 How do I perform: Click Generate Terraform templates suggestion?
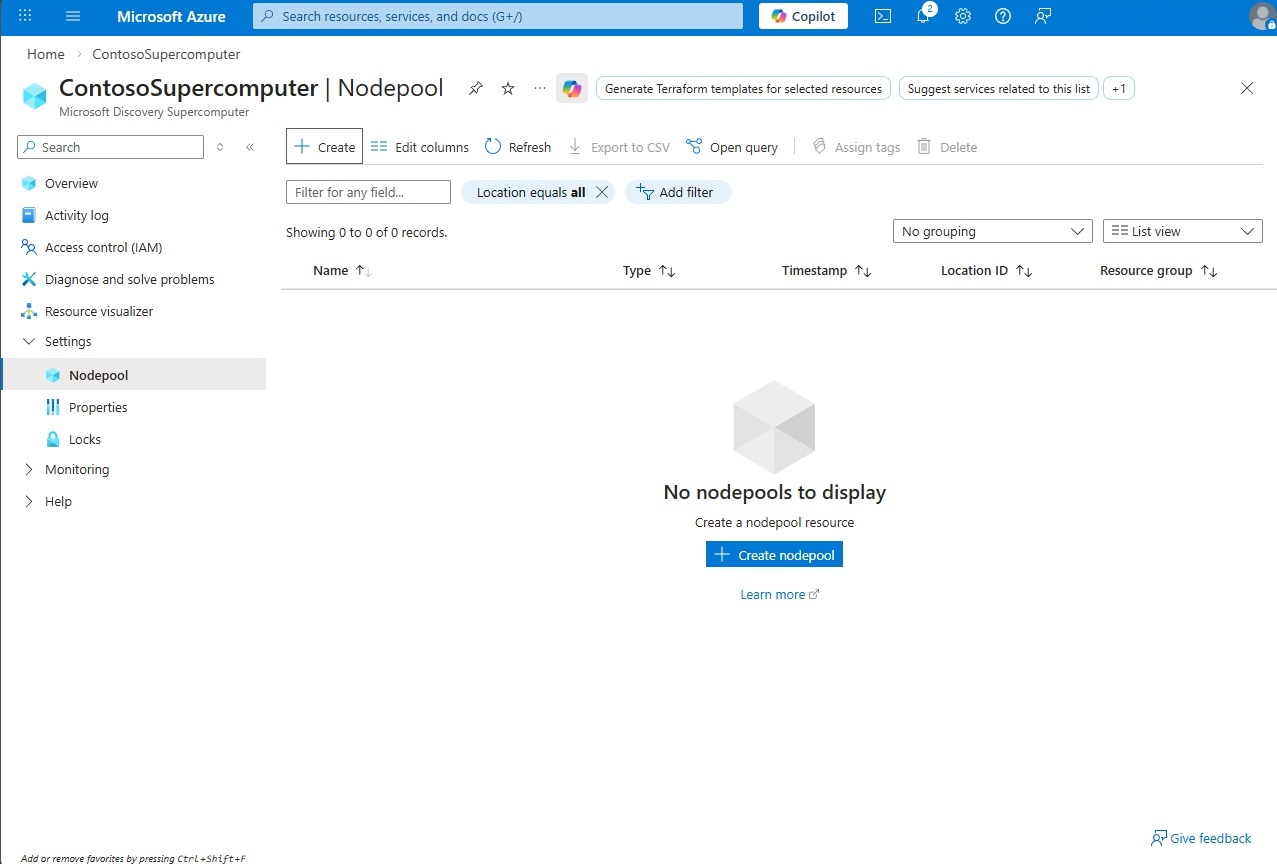[x=744, y=89]
